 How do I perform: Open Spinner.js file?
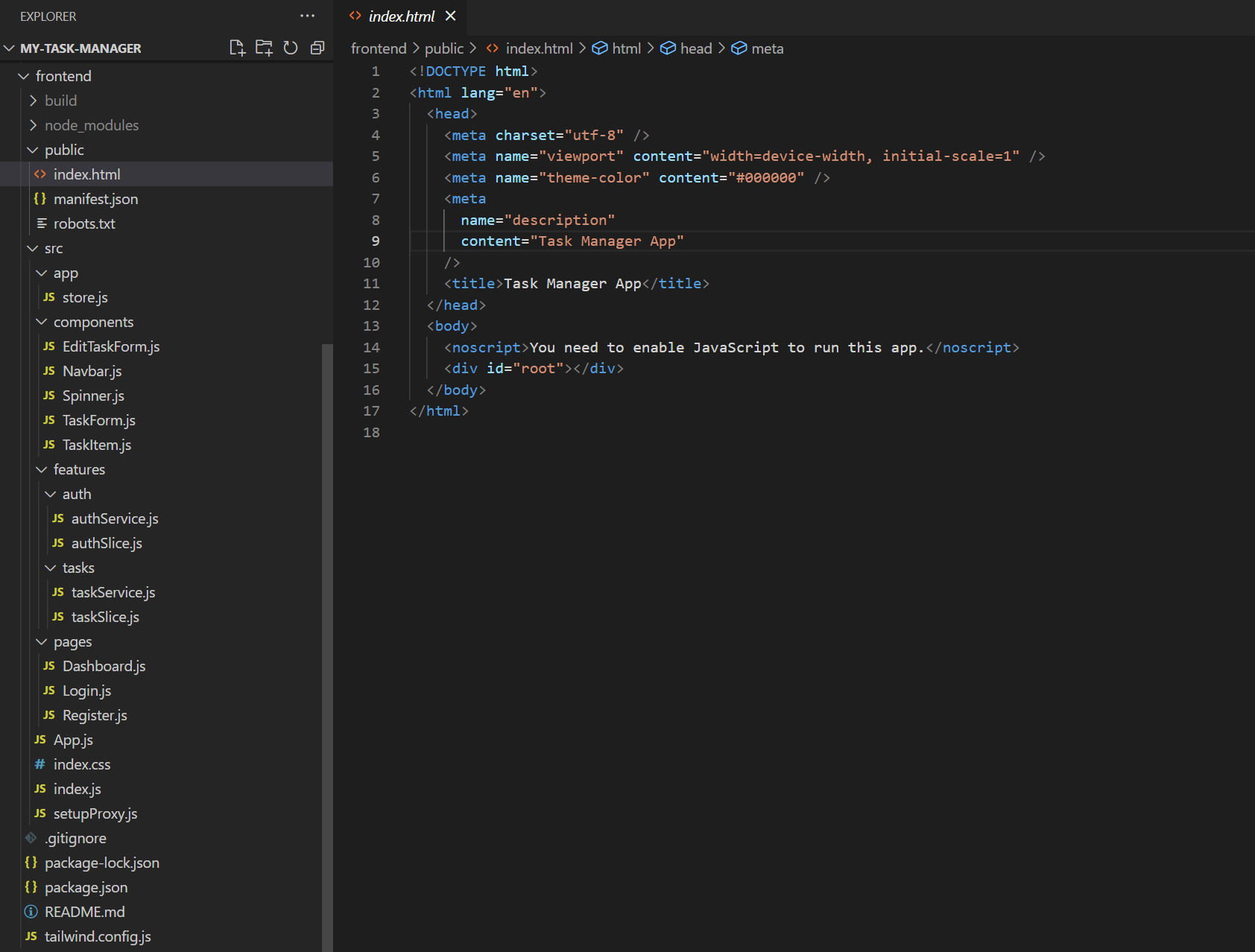point(166,396)
